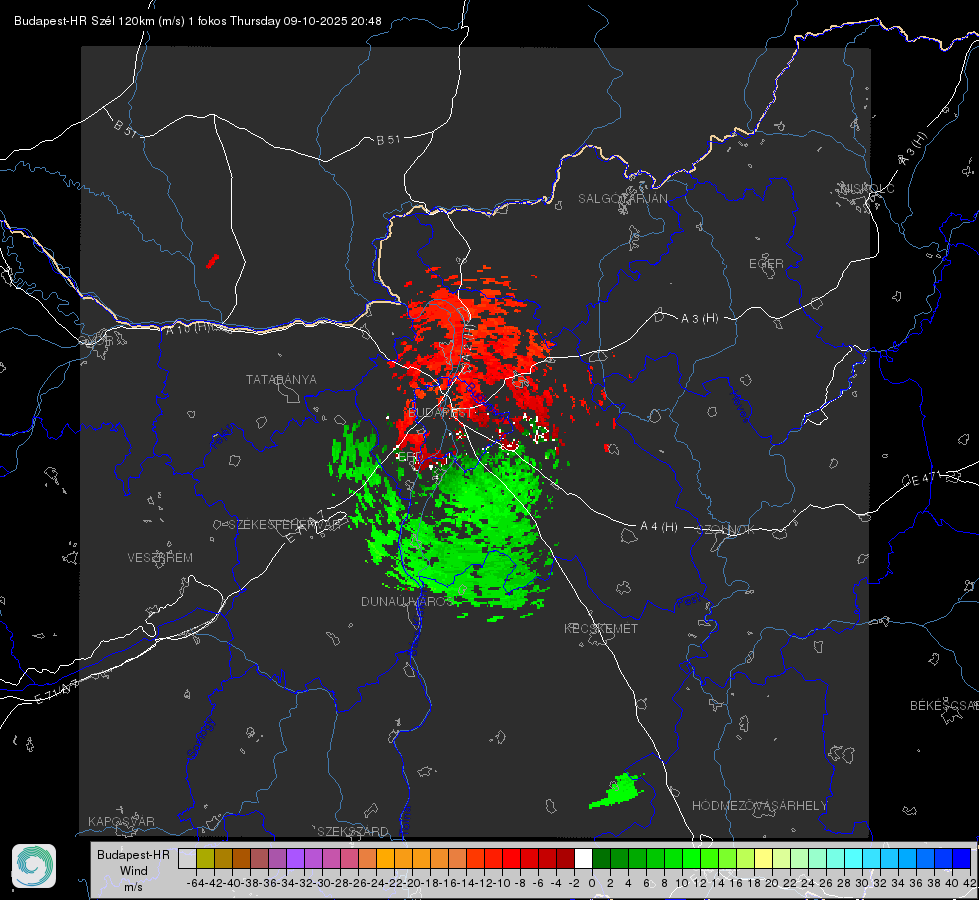Click the BÉKÉSCSABA city label

[944, 706]
